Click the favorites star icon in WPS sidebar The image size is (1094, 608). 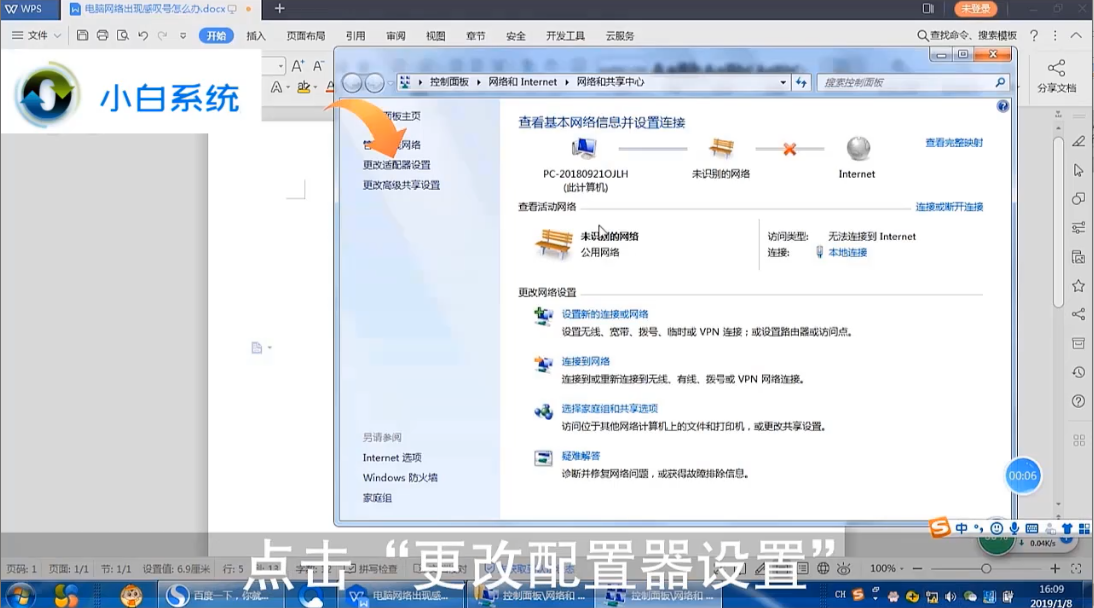coord(1079,286)
